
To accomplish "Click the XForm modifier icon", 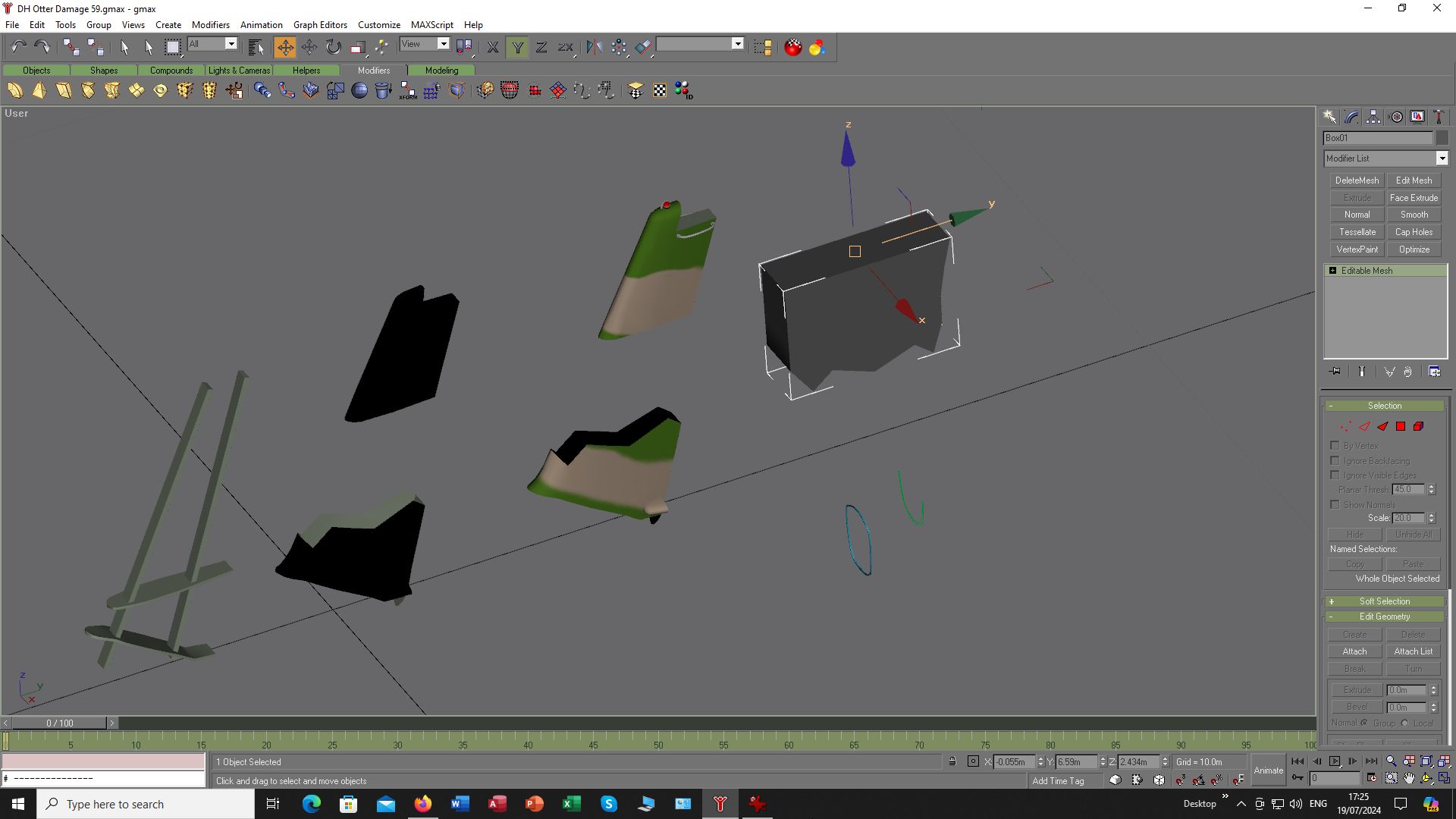I will (x=408, y=91).
